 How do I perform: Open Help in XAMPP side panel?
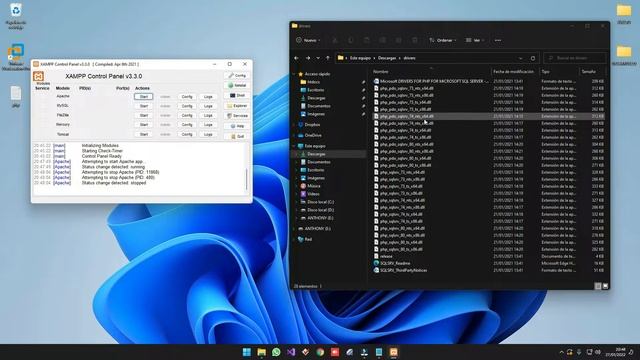pyautogui.click(x=237, y=126)
